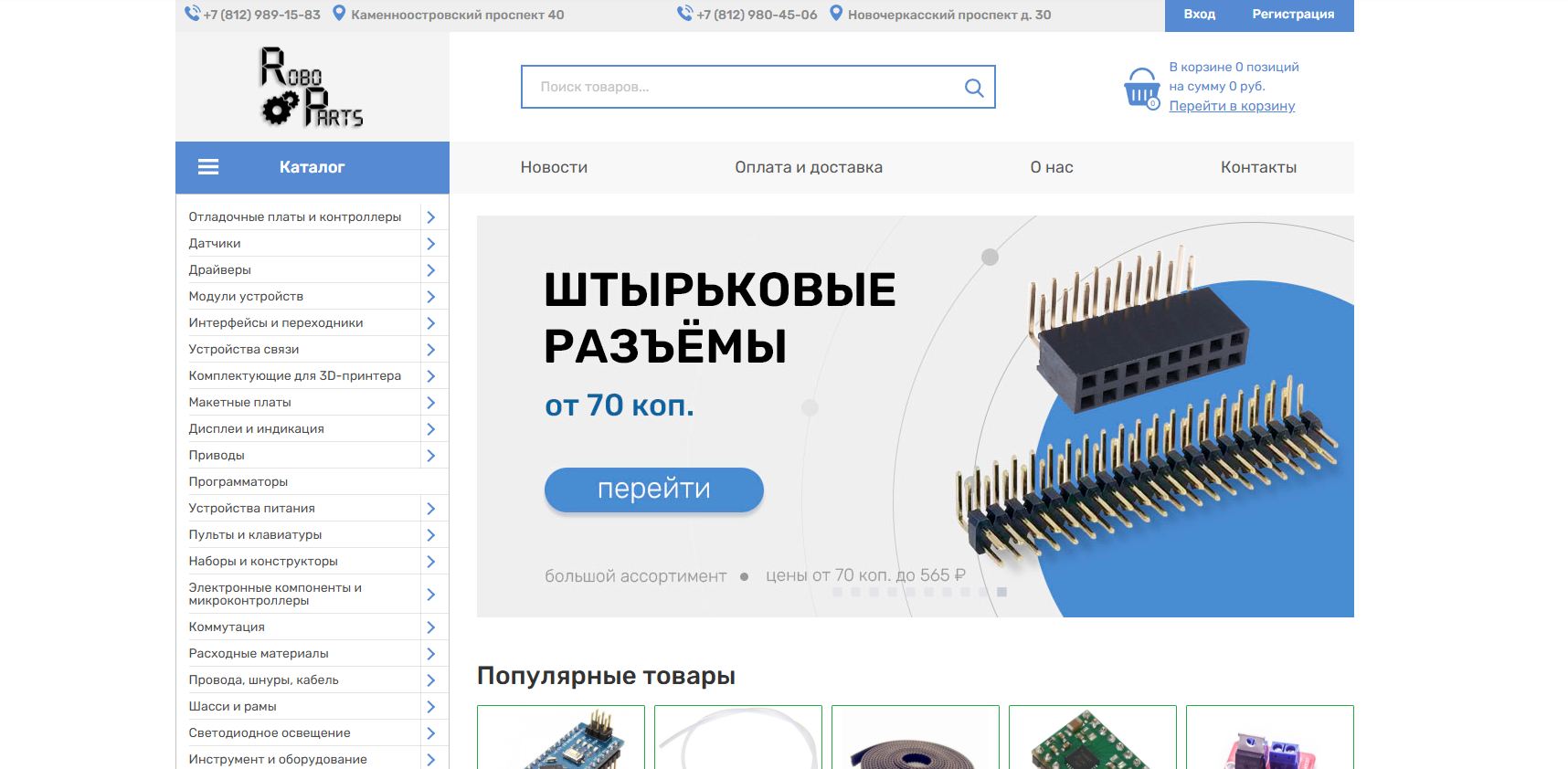Click the arrow beside Электронные компоненты и микроконтроллеры

(431, 595)
